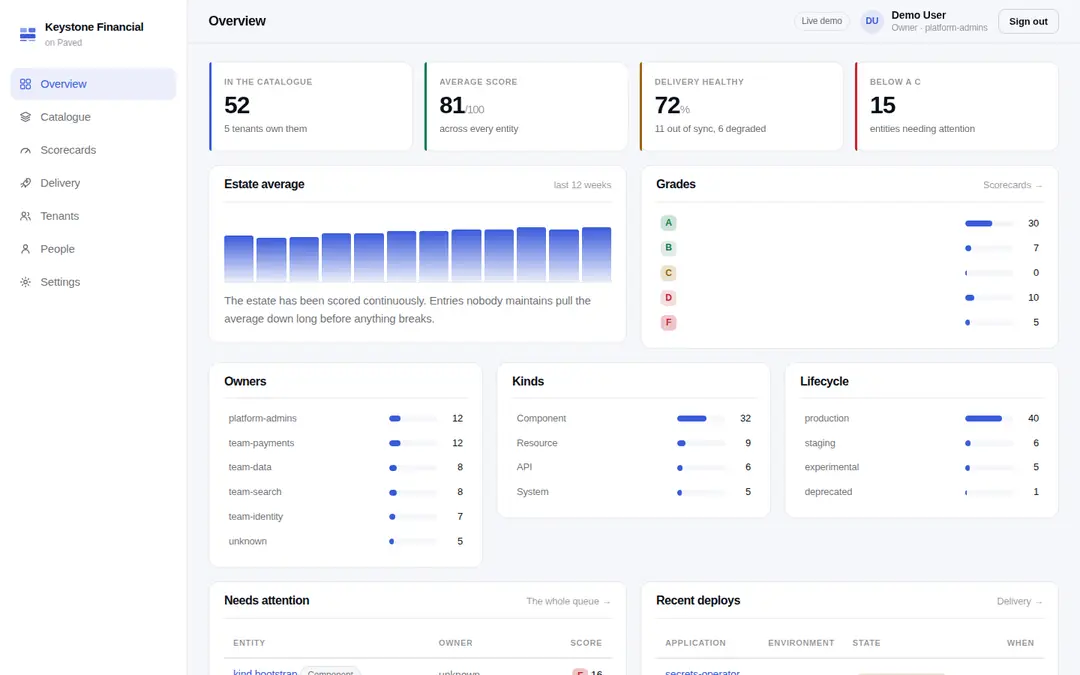The height and width of the screenshot is (675, 1080).
Task: Click the Resource row under Kinds
Action: tap(634, 444)
